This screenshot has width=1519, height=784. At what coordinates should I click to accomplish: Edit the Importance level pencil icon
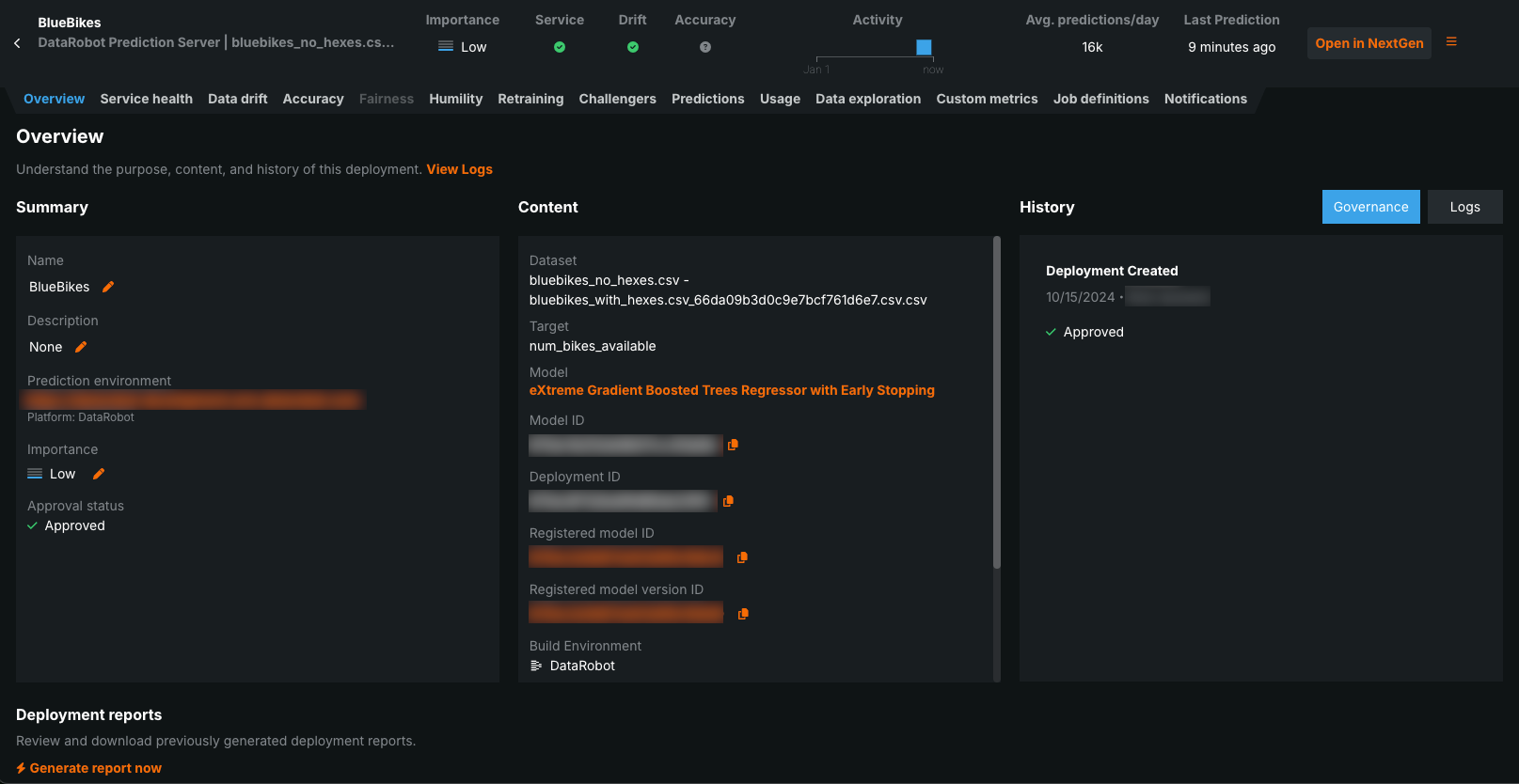99,474
